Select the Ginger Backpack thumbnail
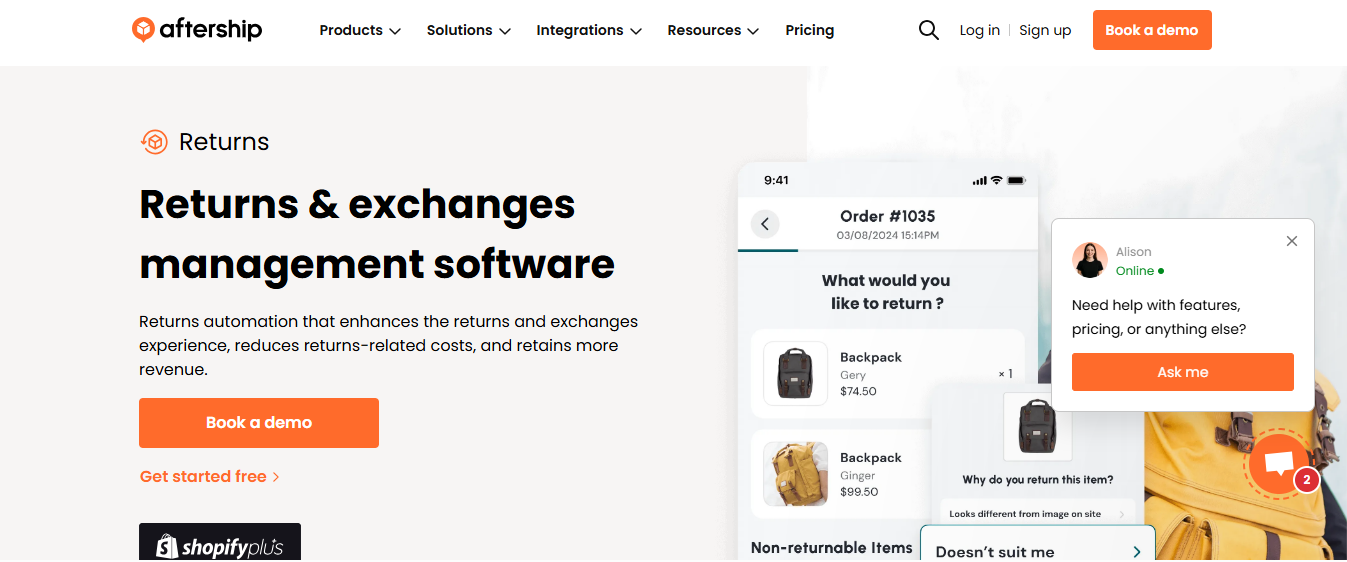 (x=795, y=474)
